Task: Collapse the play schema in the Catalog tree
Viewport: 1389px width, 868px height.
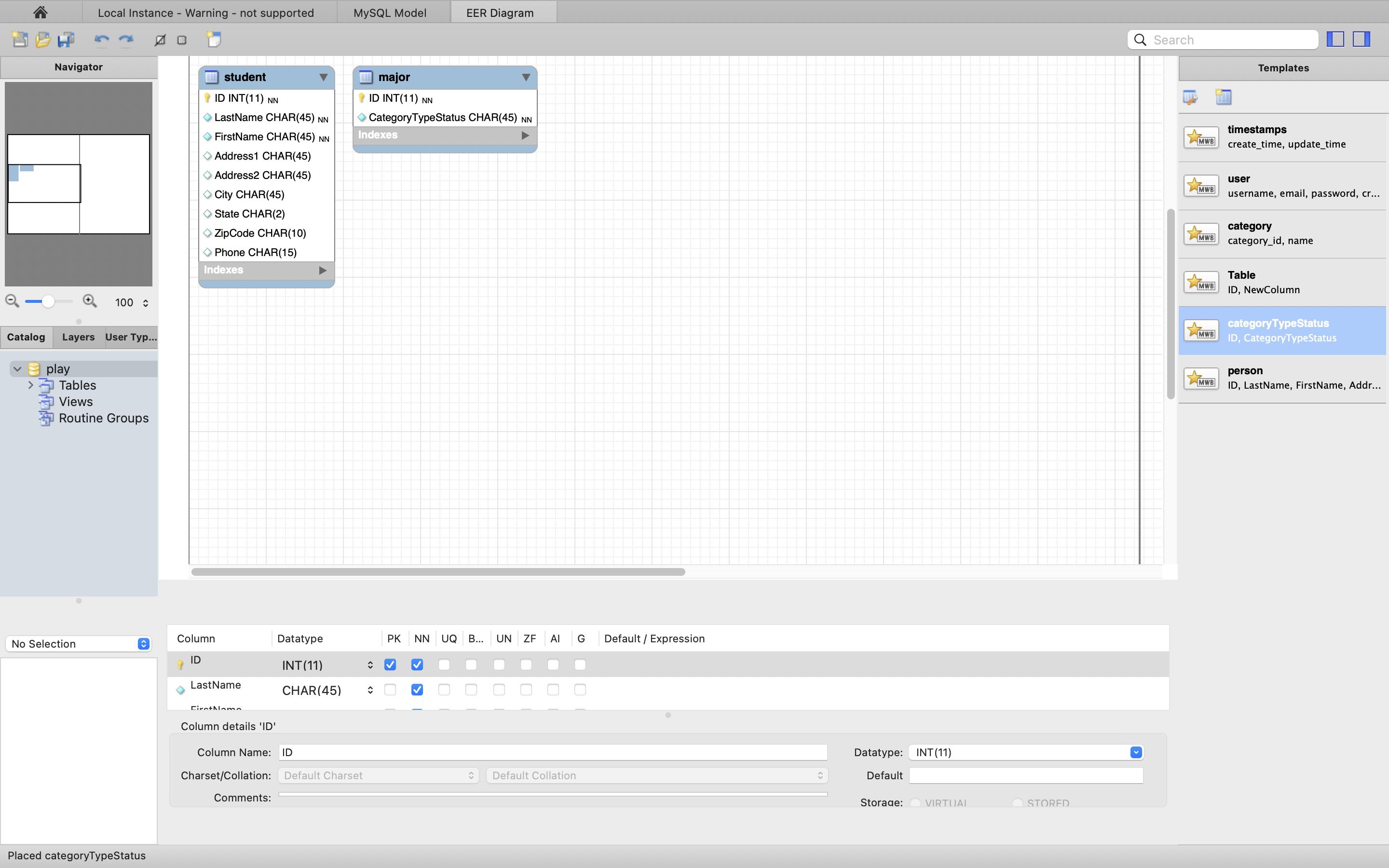Action: [x=17, y=368]
